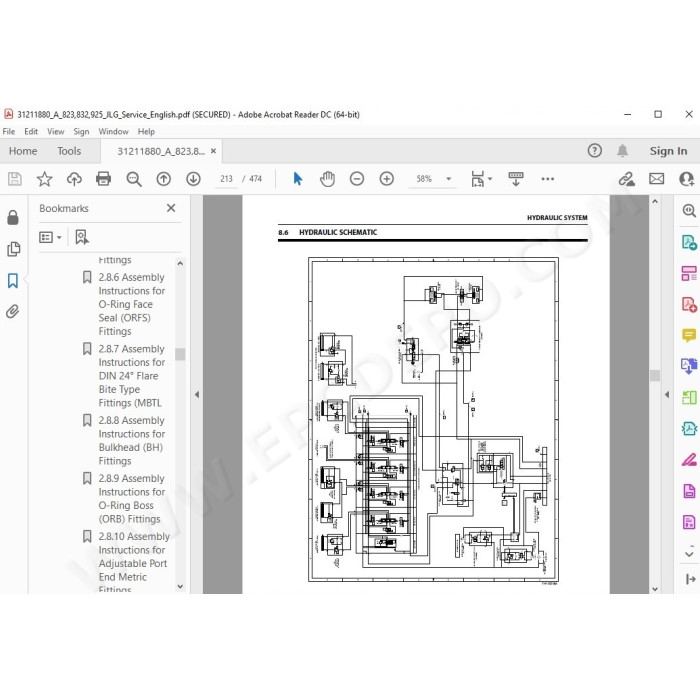Image resolution: width=700 pixels, height=700 pixels.
Task: Click the hydraulic schematic diagram page
Action: tap(433, 420)
